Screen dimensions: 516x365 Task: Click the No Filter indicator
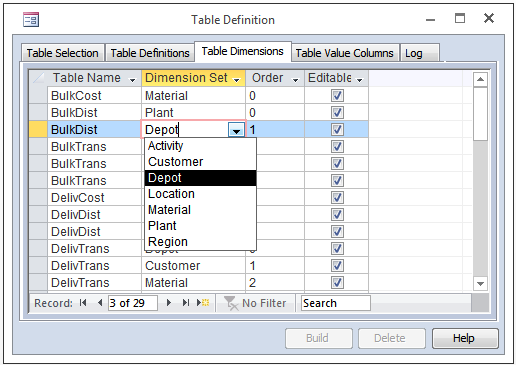pyautogui.click(x=255, y=303)
